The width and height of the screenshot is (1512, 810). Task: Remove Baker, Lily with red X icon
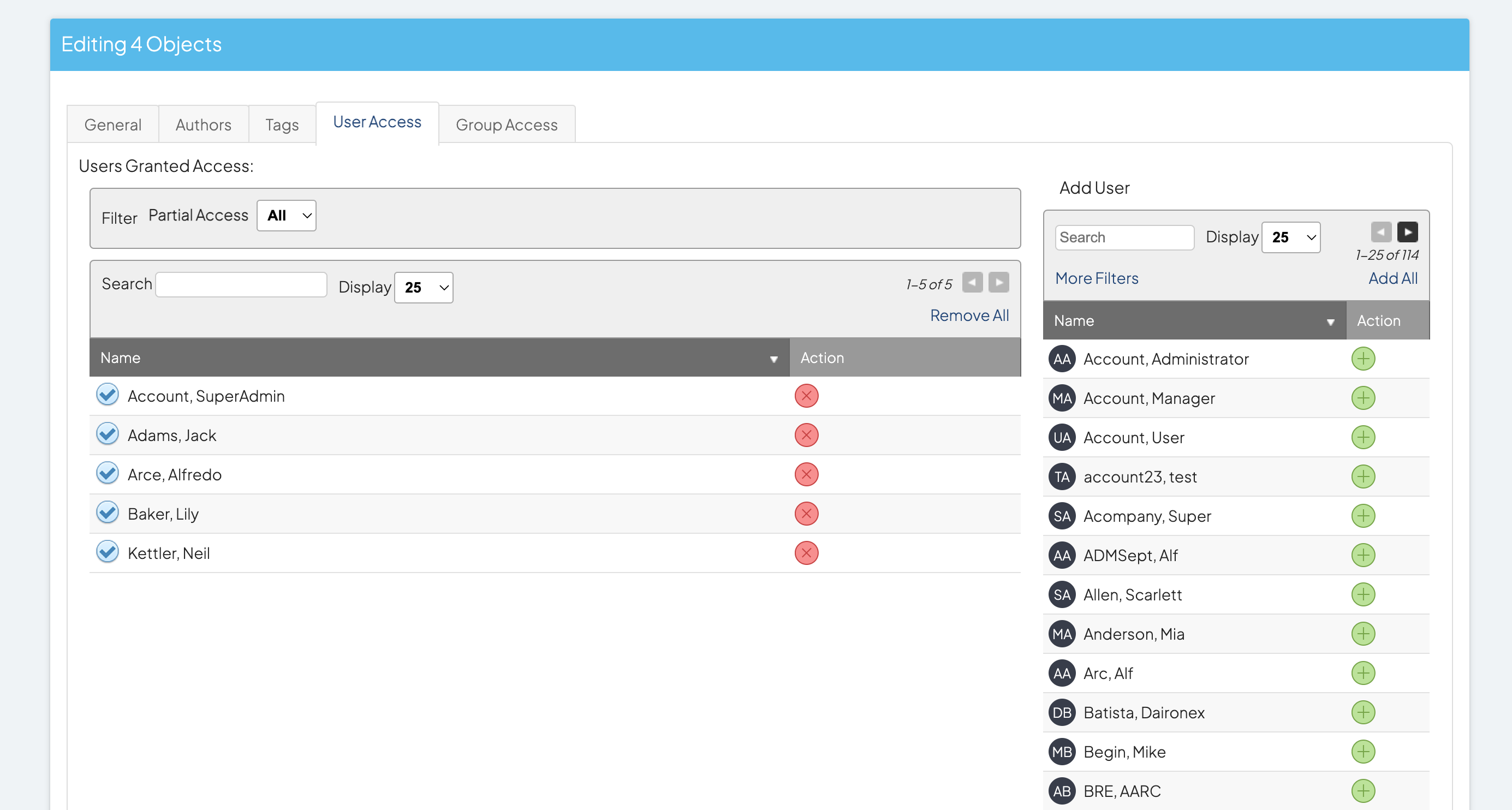coord(806,514)
